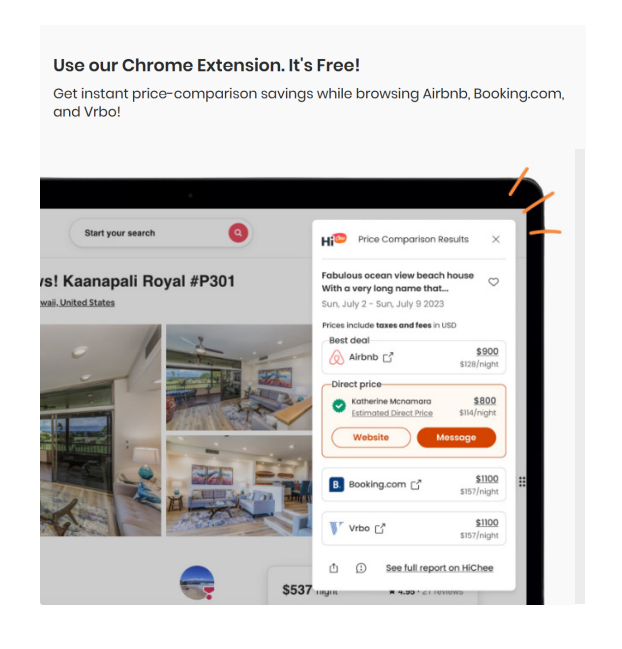Open Booking.com external link icon

[416, 484]
